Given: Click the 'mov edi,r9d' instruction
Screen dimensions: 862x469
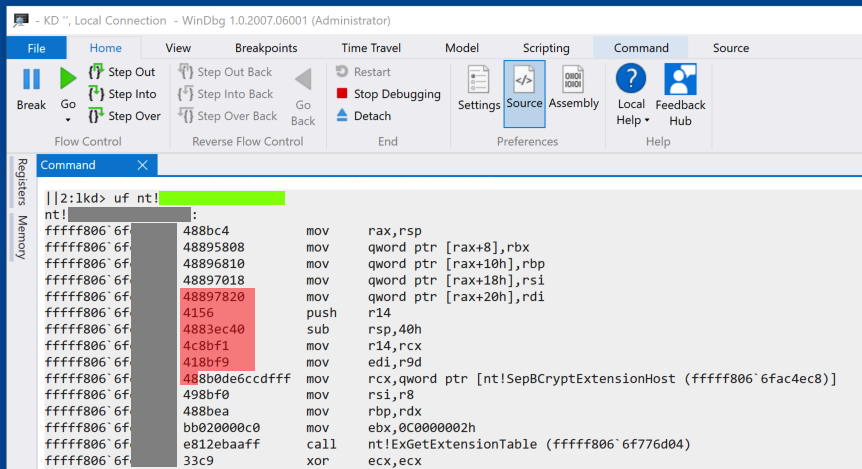Looking at the screenshot, I should pos(364,362).
